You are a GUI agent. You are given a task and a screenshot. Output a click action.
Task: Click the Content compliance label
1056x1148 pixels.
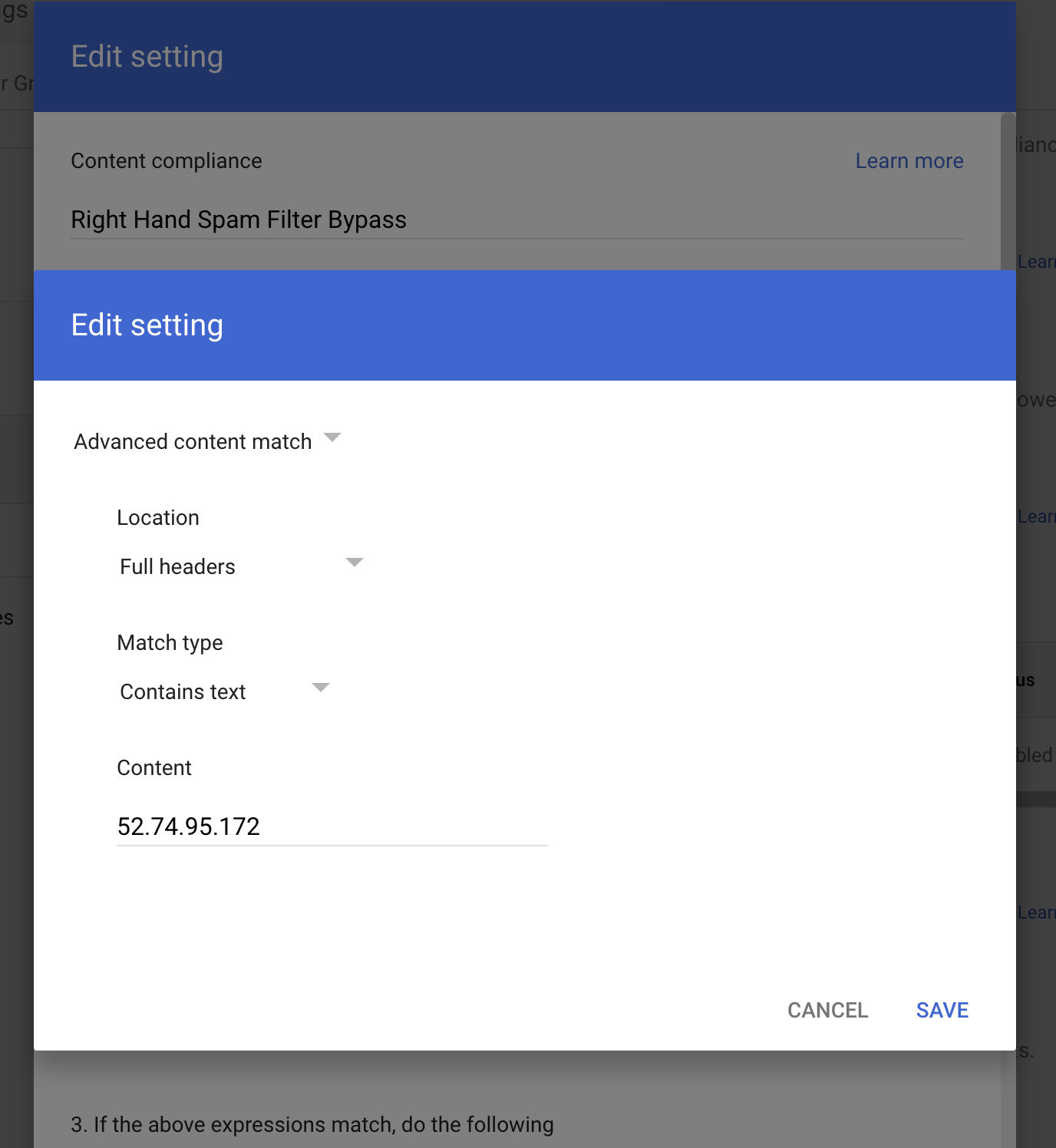point(167,161)
